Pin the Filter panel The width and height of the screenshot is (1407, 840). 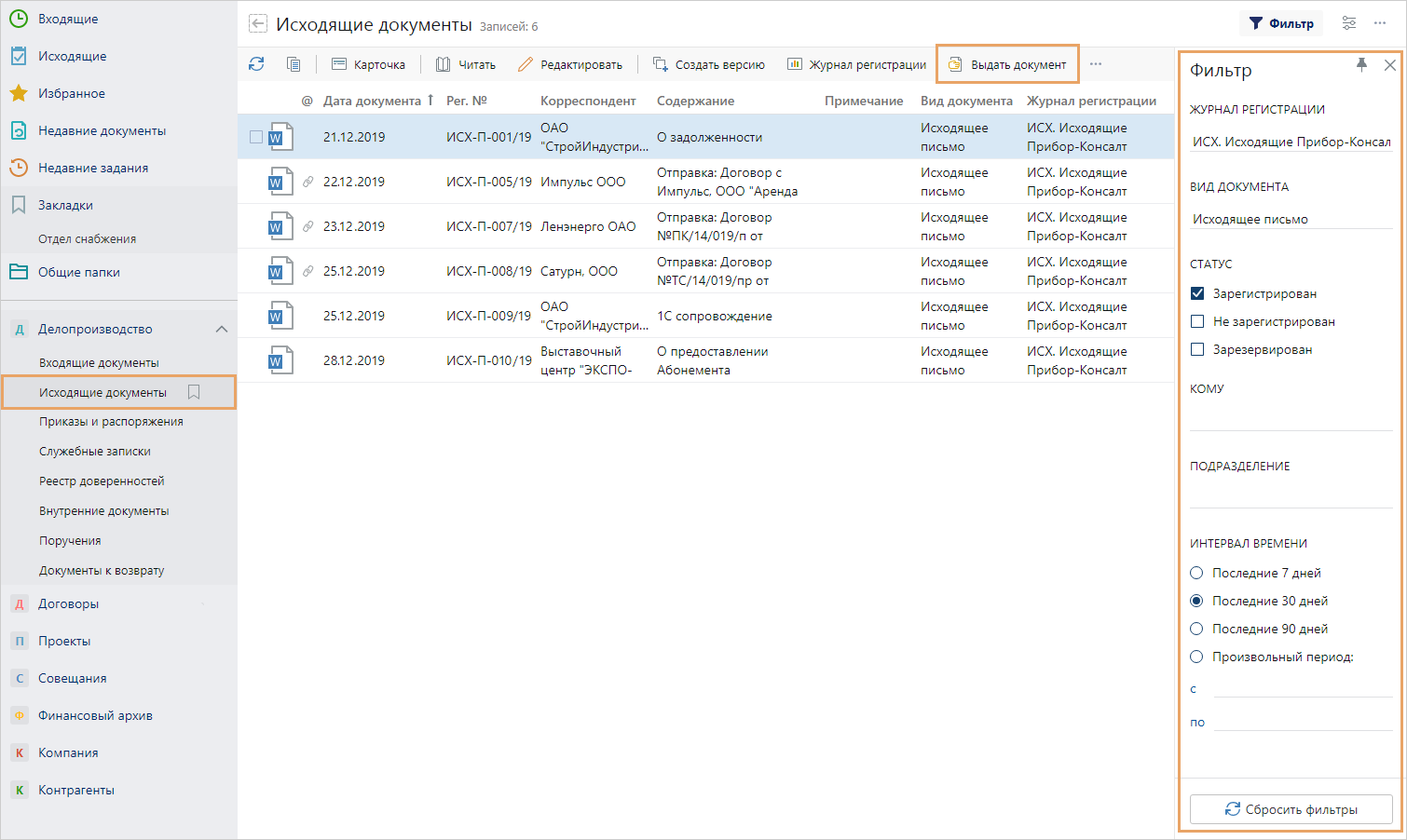pos(1361,65)
